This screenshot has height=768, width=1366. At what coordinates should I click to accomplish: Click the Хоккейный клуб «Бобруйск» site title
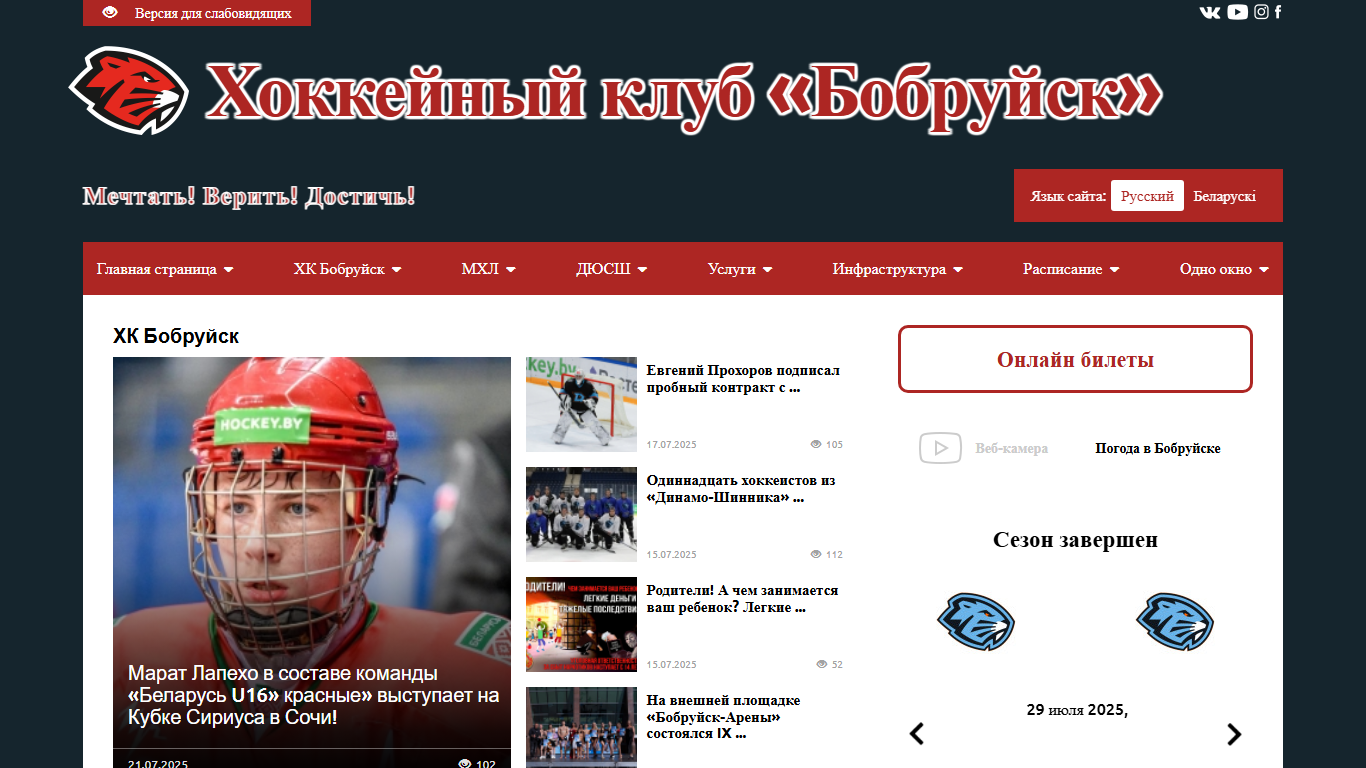pos(684,95)
